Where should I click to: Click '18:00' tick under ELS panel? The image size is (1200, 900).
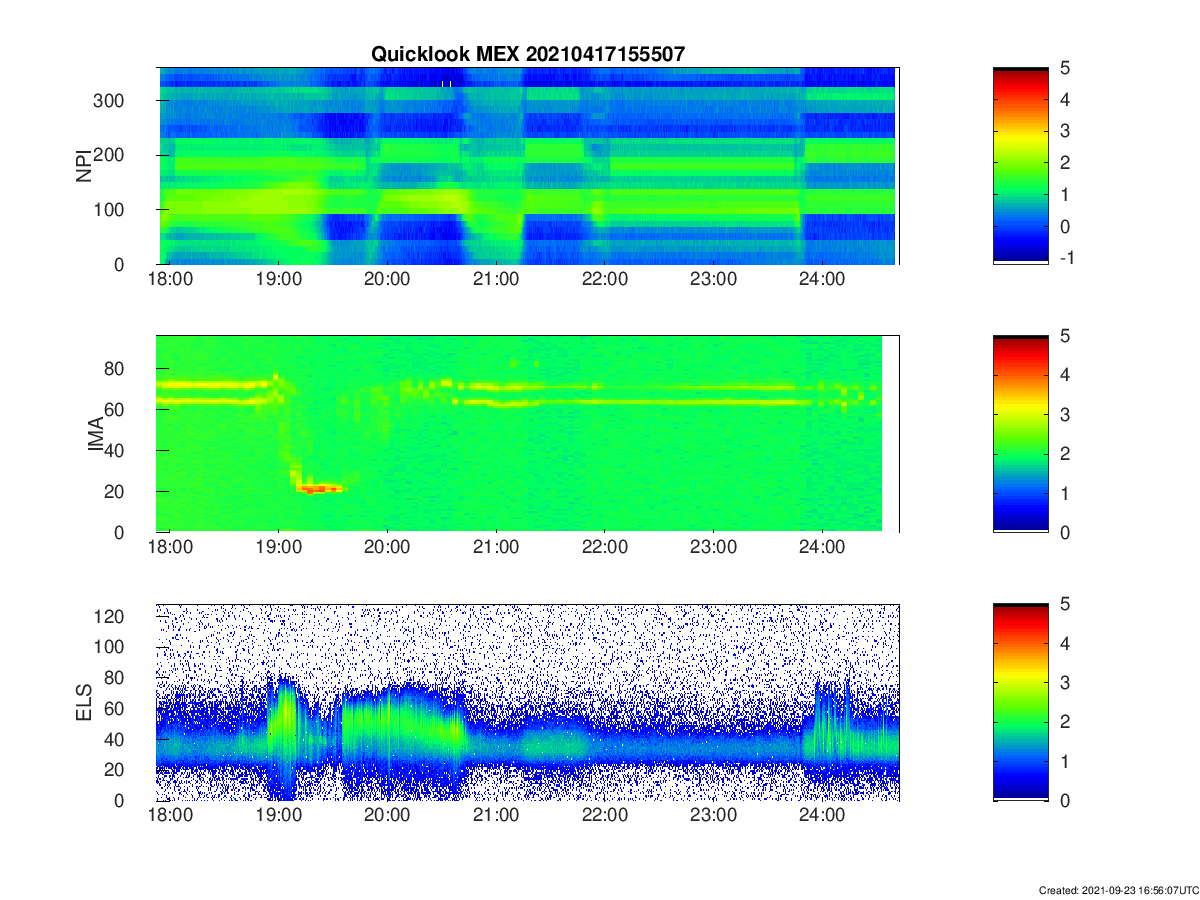coord(170,816)
